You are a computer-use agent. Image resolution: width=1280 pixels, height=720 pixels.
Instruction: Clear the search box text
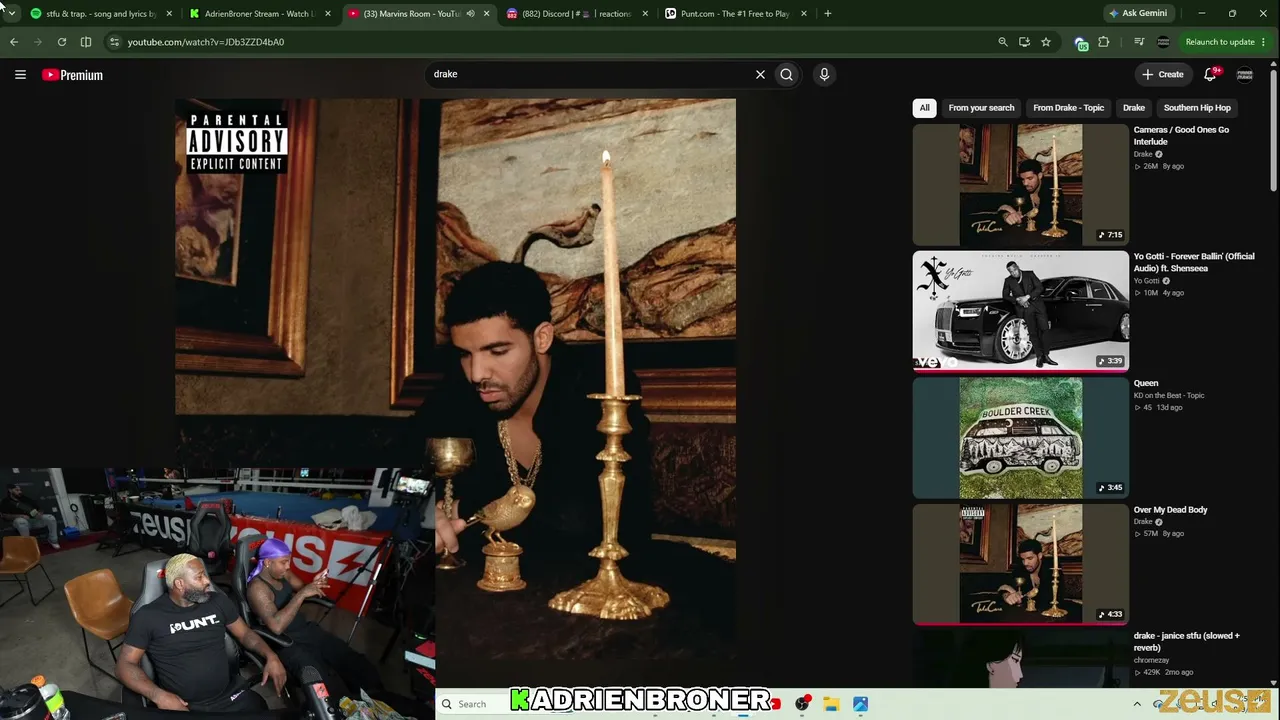tap(760, 74)
